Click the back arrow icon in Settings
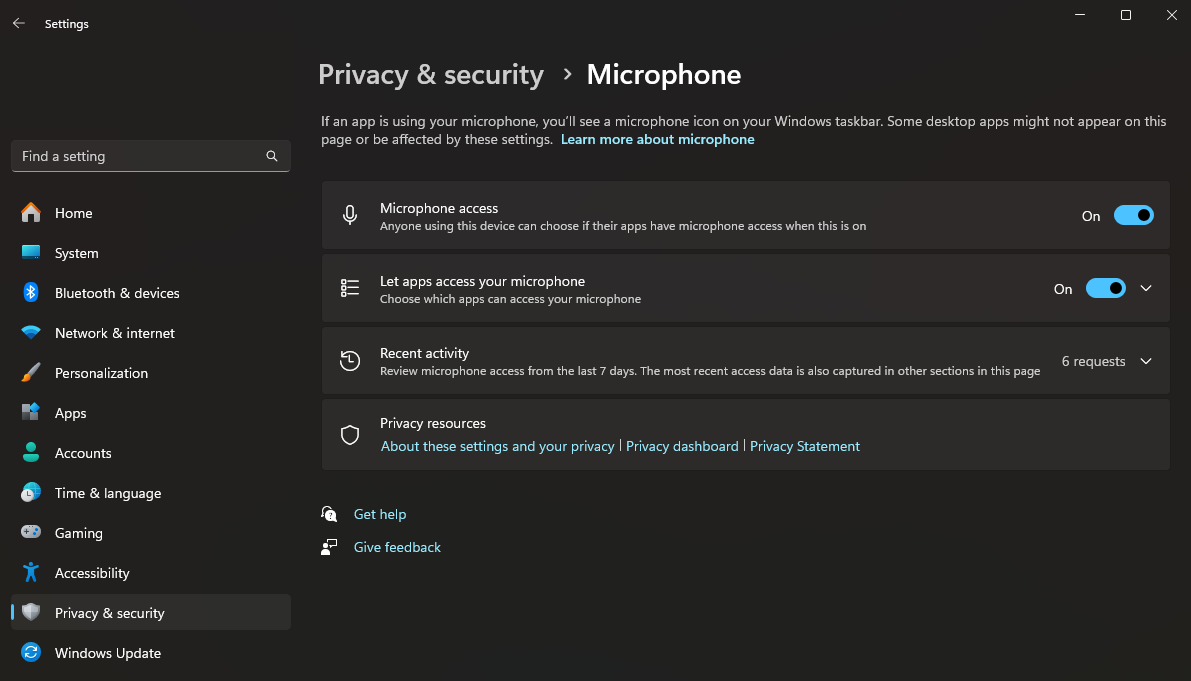 pos(19,23)
